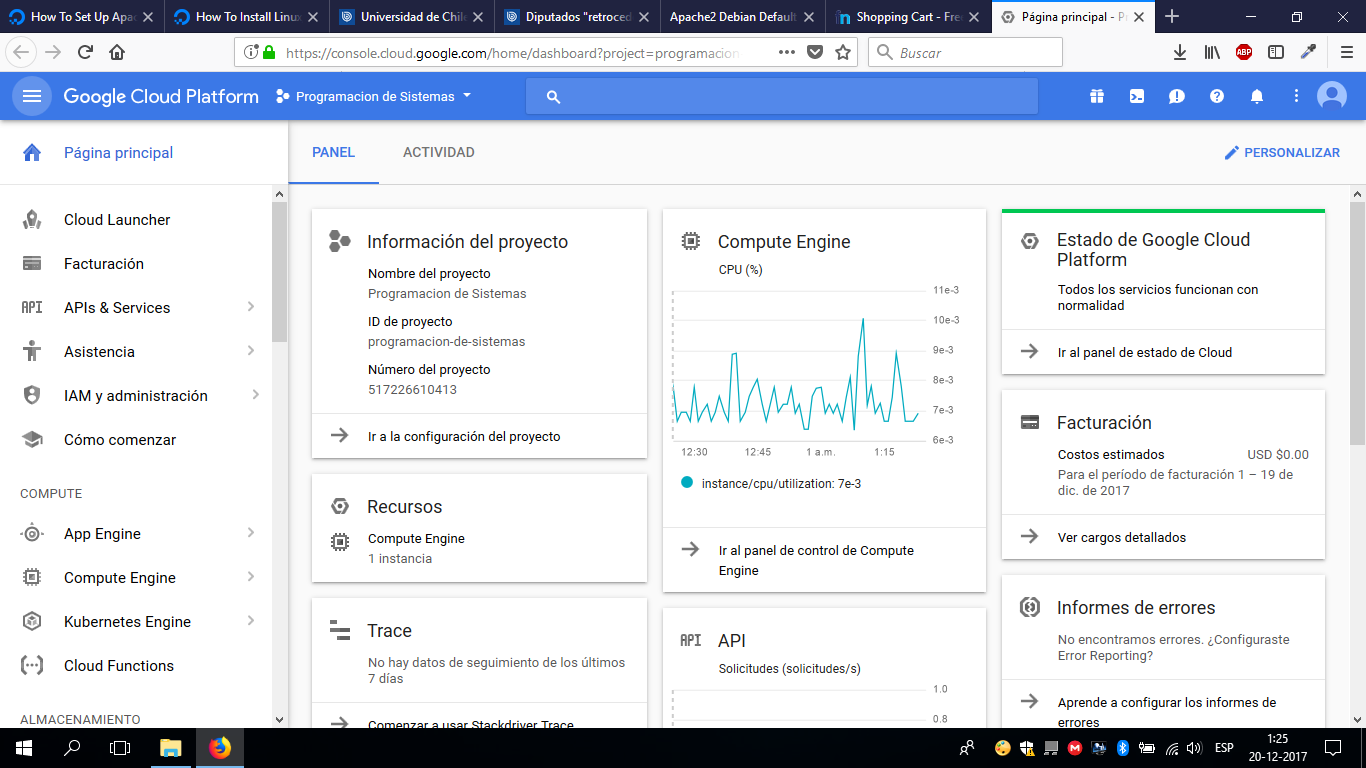Reload the page with browser refresh button
Screen dimensions: 1366x768
[86, 53]
